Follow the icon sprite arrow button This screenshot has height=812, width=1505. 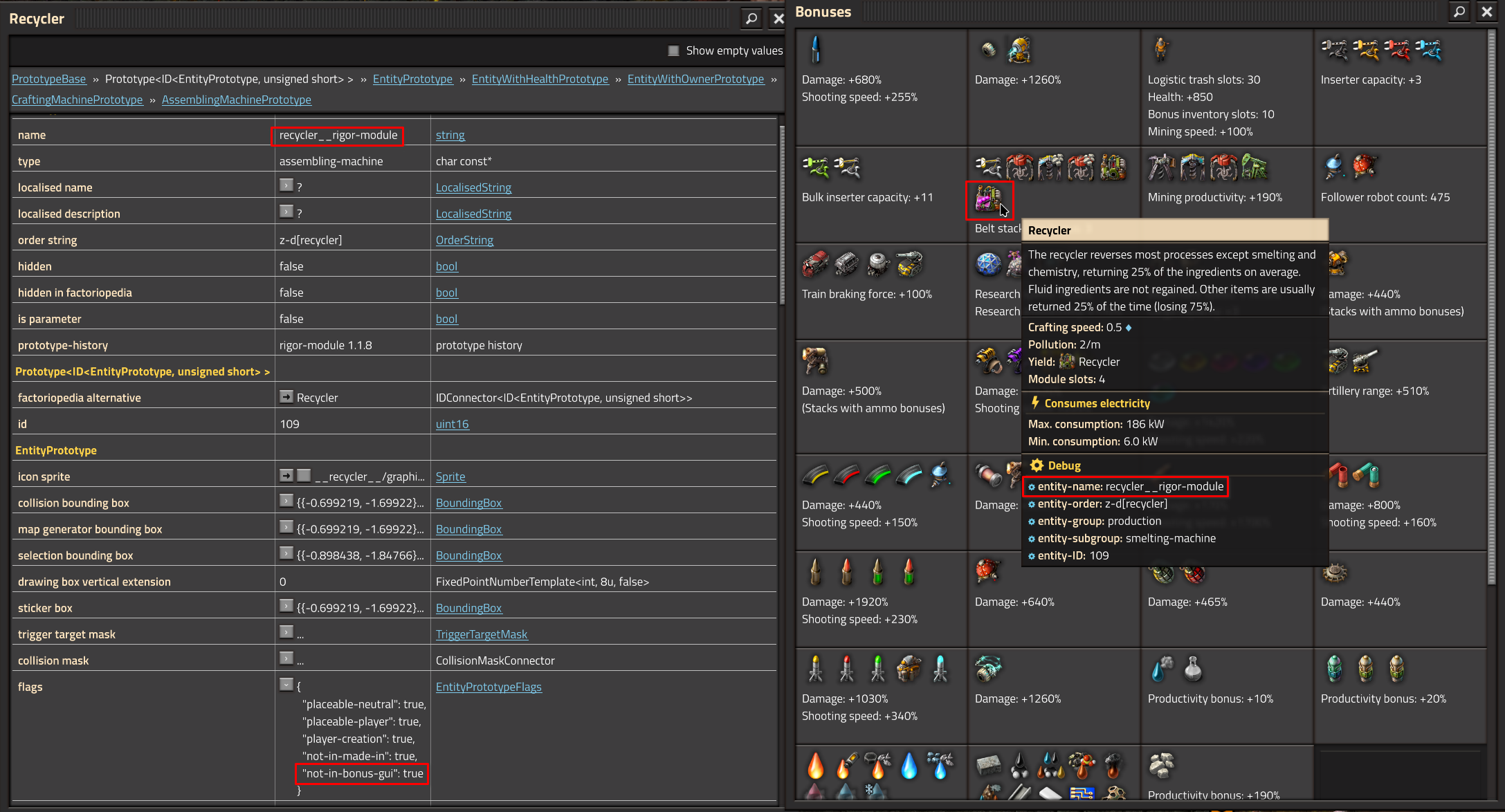[286, 475]
